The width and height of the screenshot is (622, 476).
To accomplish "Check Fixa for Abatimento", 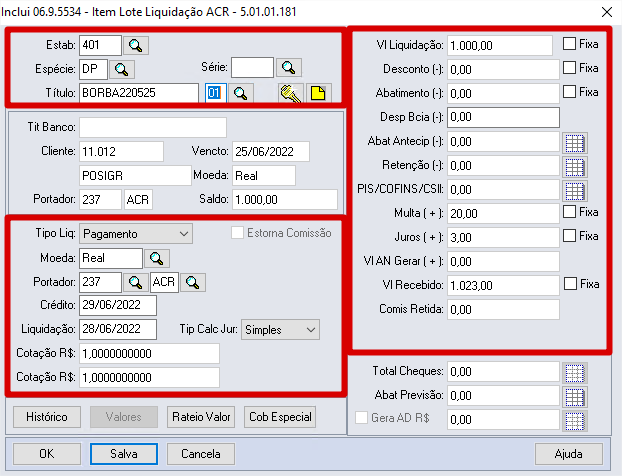I will point(569,92).
